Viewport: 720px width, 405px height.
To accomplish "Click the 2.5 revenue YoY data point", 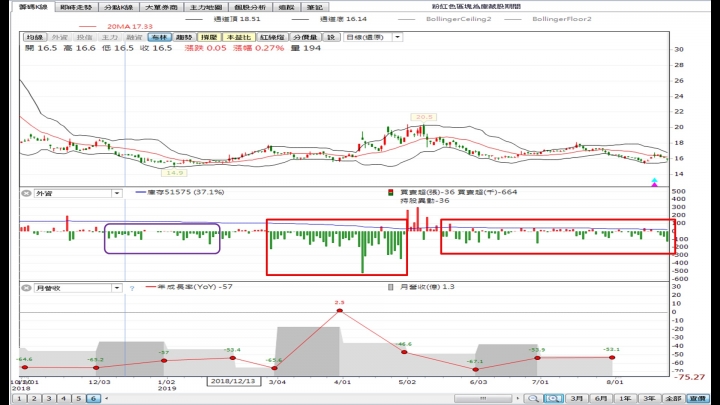I will point(339,310).
